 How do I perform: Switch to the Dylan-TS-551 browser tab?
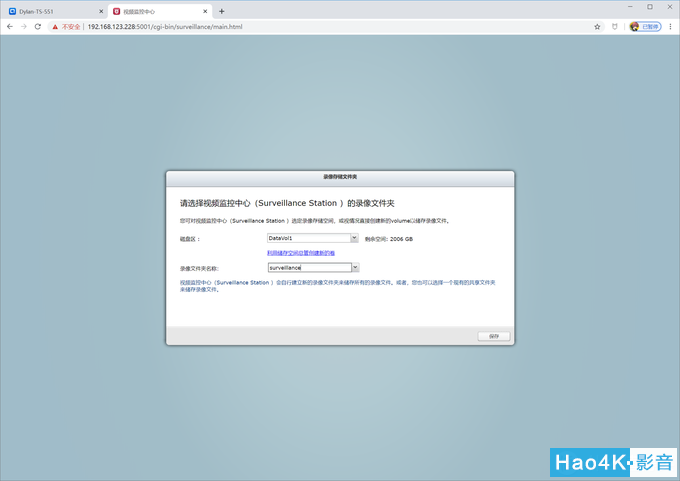[52, 11]
